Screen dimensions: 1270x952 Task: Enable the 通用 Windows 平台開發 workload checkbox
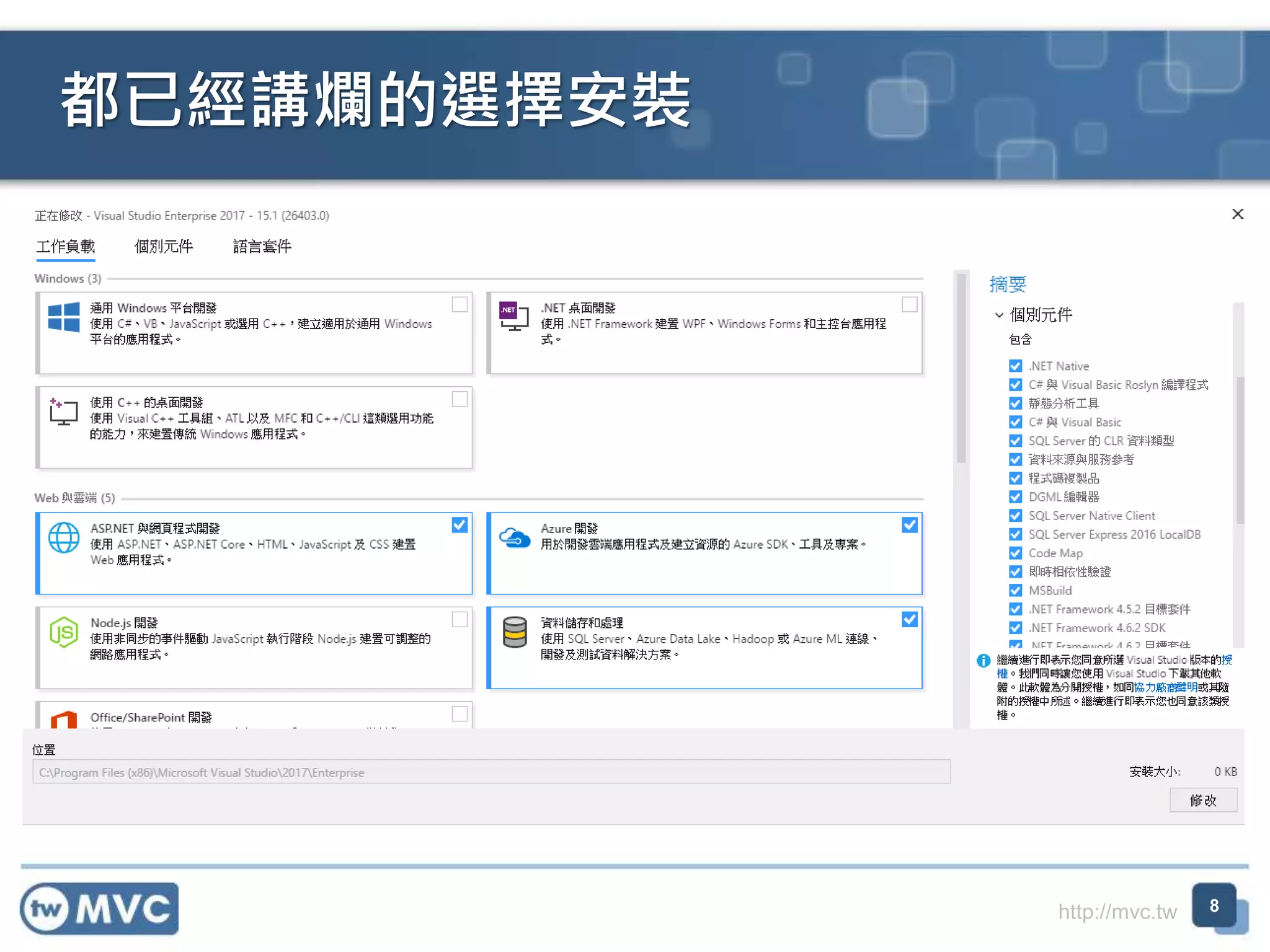(x=460, y=304)
